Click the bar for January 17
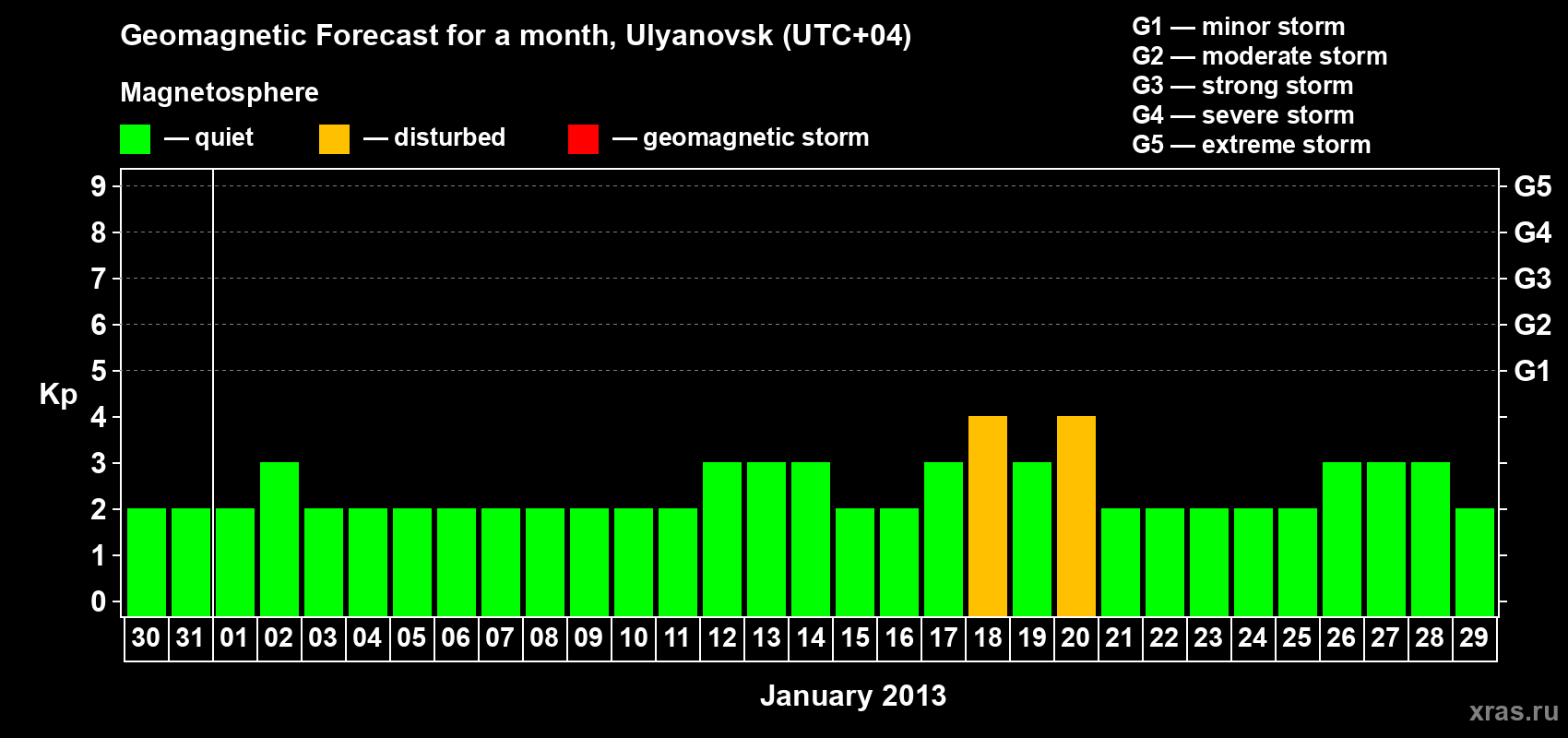 point(944,540)
